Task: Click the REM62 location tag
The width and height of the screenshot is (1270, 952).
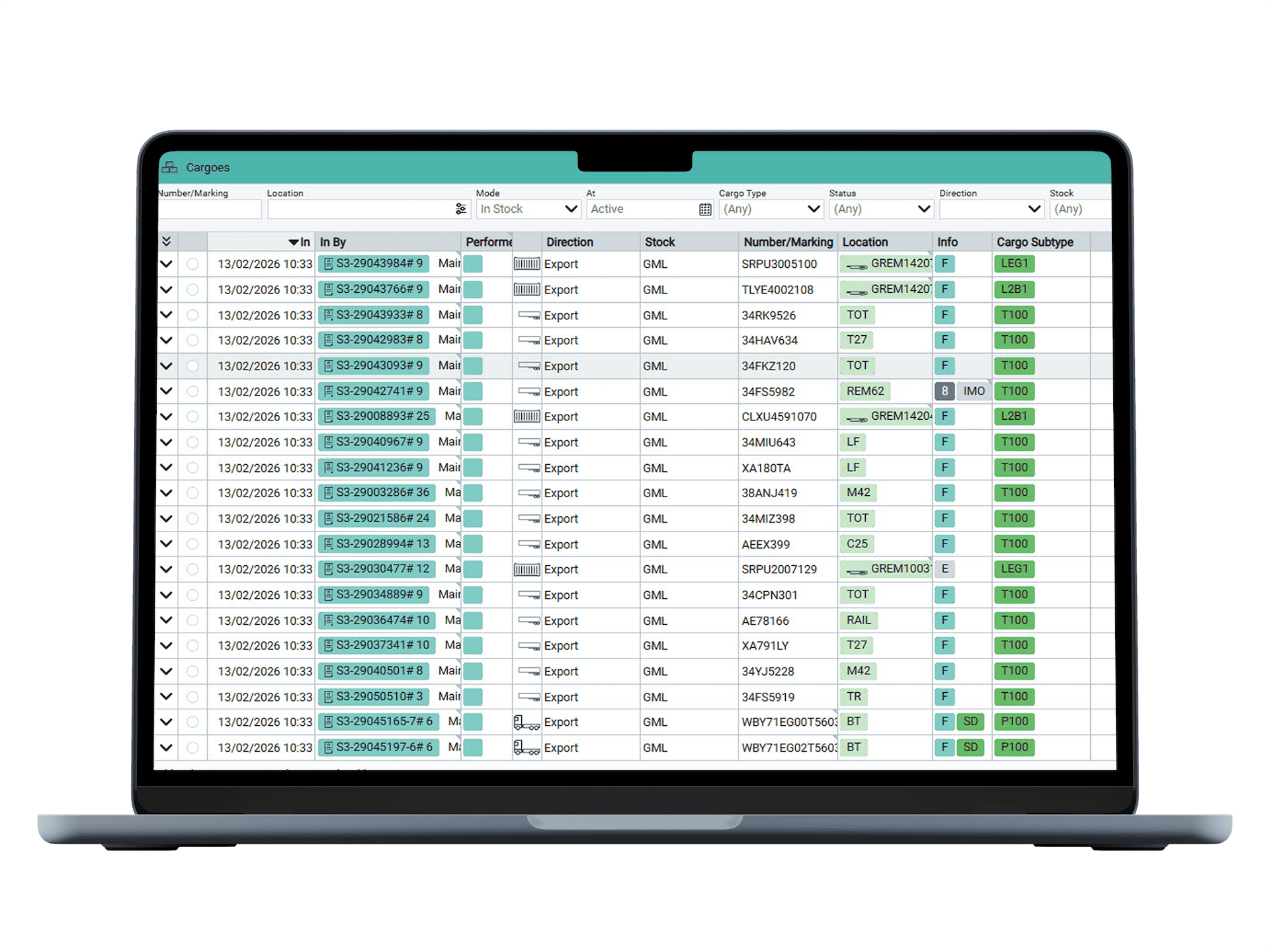Action: 865,391
